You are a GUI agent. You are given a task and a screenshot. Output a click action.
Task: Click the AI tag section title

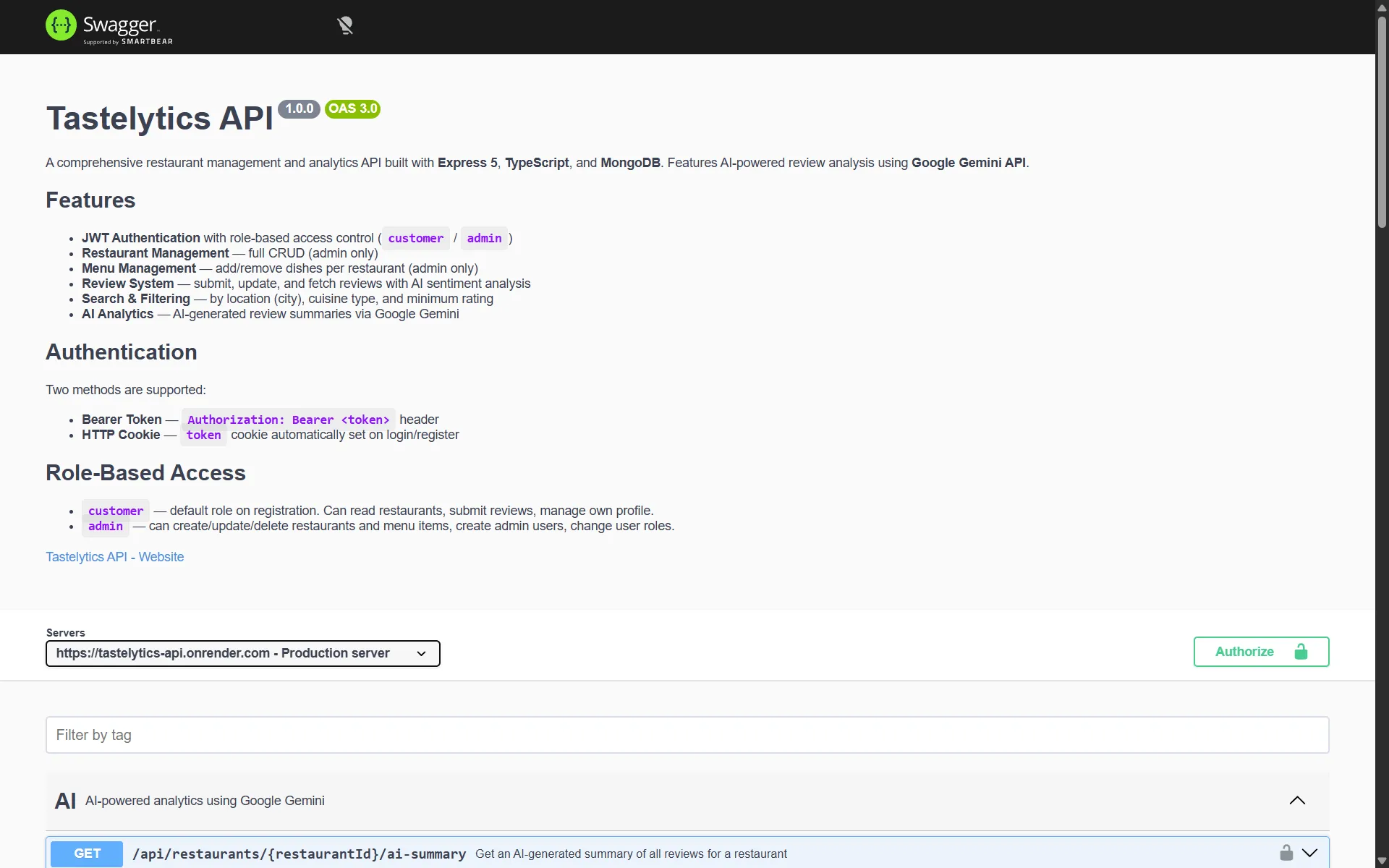pos(65,801)
